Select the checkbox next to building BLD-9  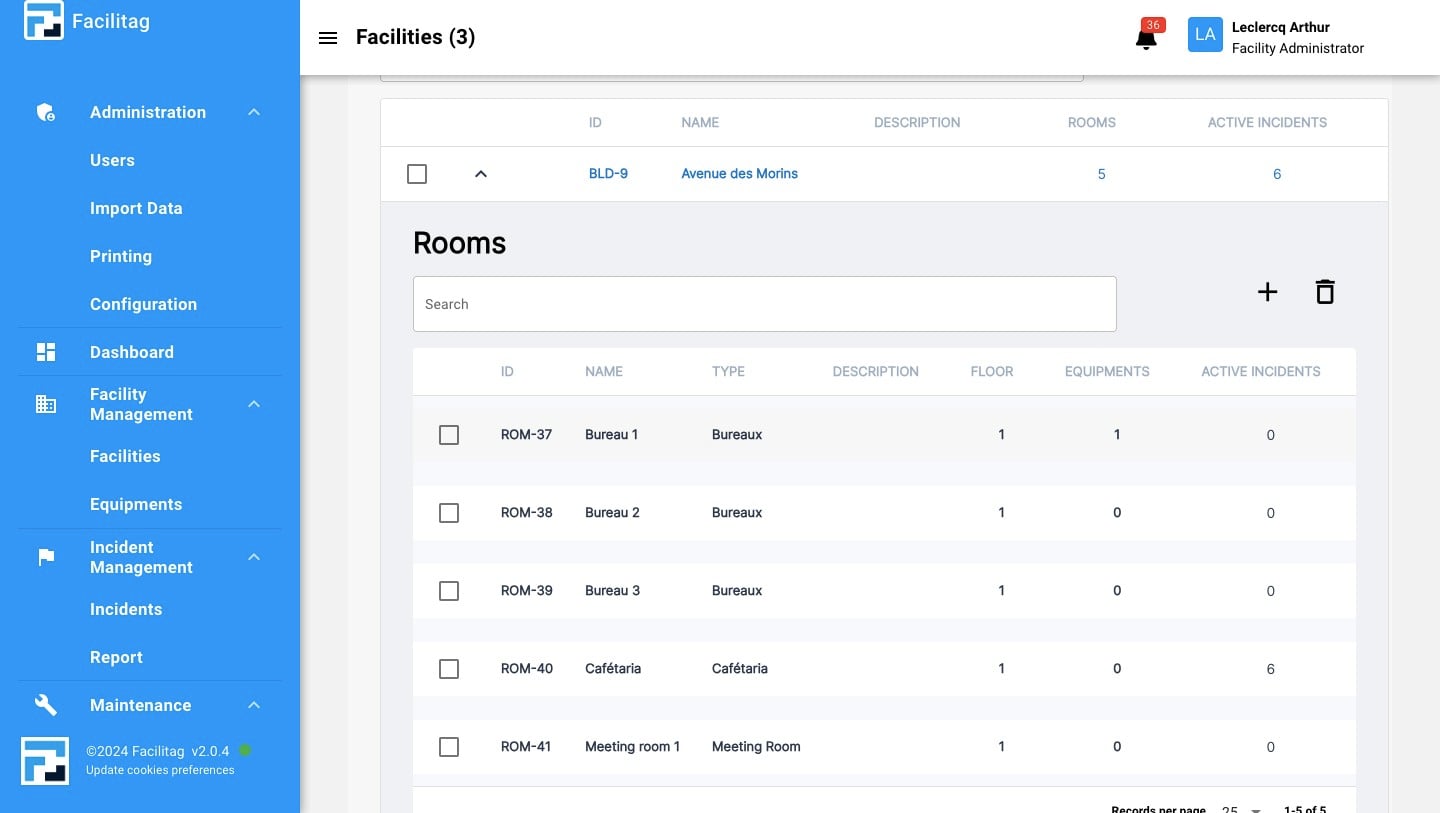(x=417, y=173)
